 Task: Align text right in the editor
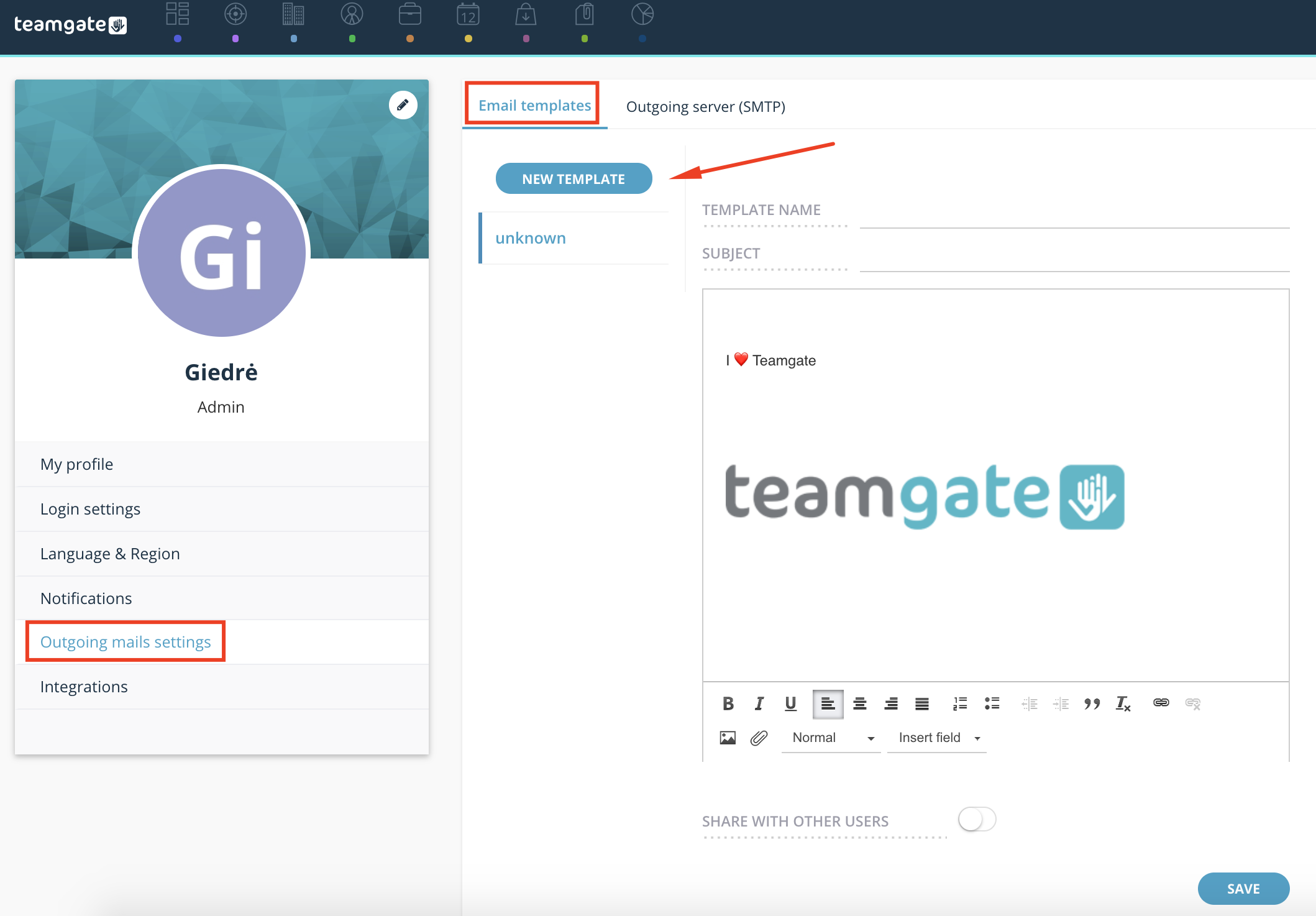[x=890, y=703]
